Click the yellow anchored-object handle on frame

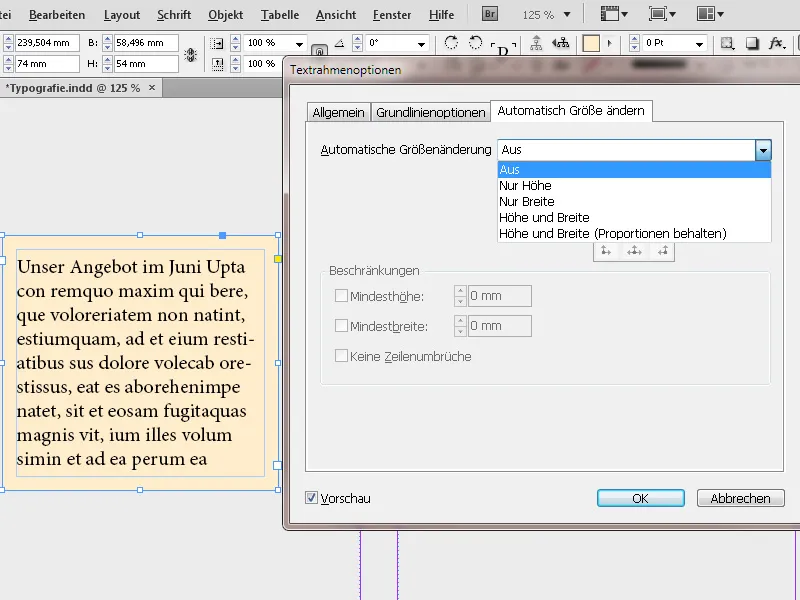278,259
